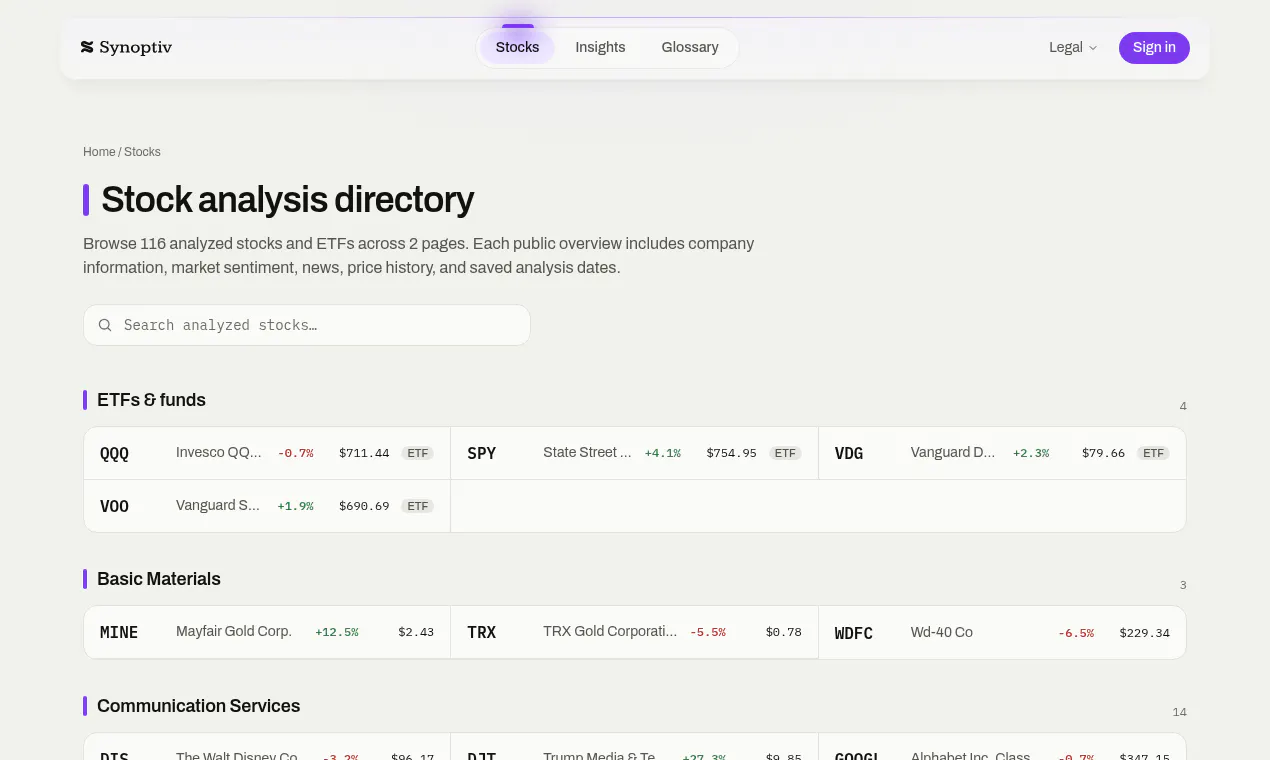1270x760 pixels.
Task: Click the ETF badge on QQQ
Action: pyautogui.click(x=417, y=453)
